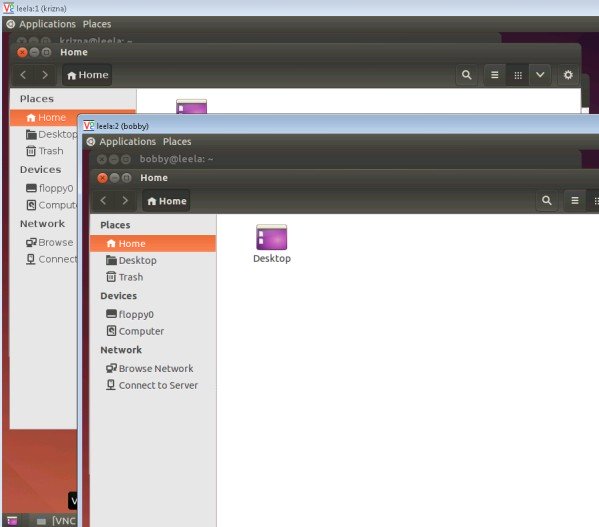
Task: Open Applications menu in krizna session
Action: (47, 24)
